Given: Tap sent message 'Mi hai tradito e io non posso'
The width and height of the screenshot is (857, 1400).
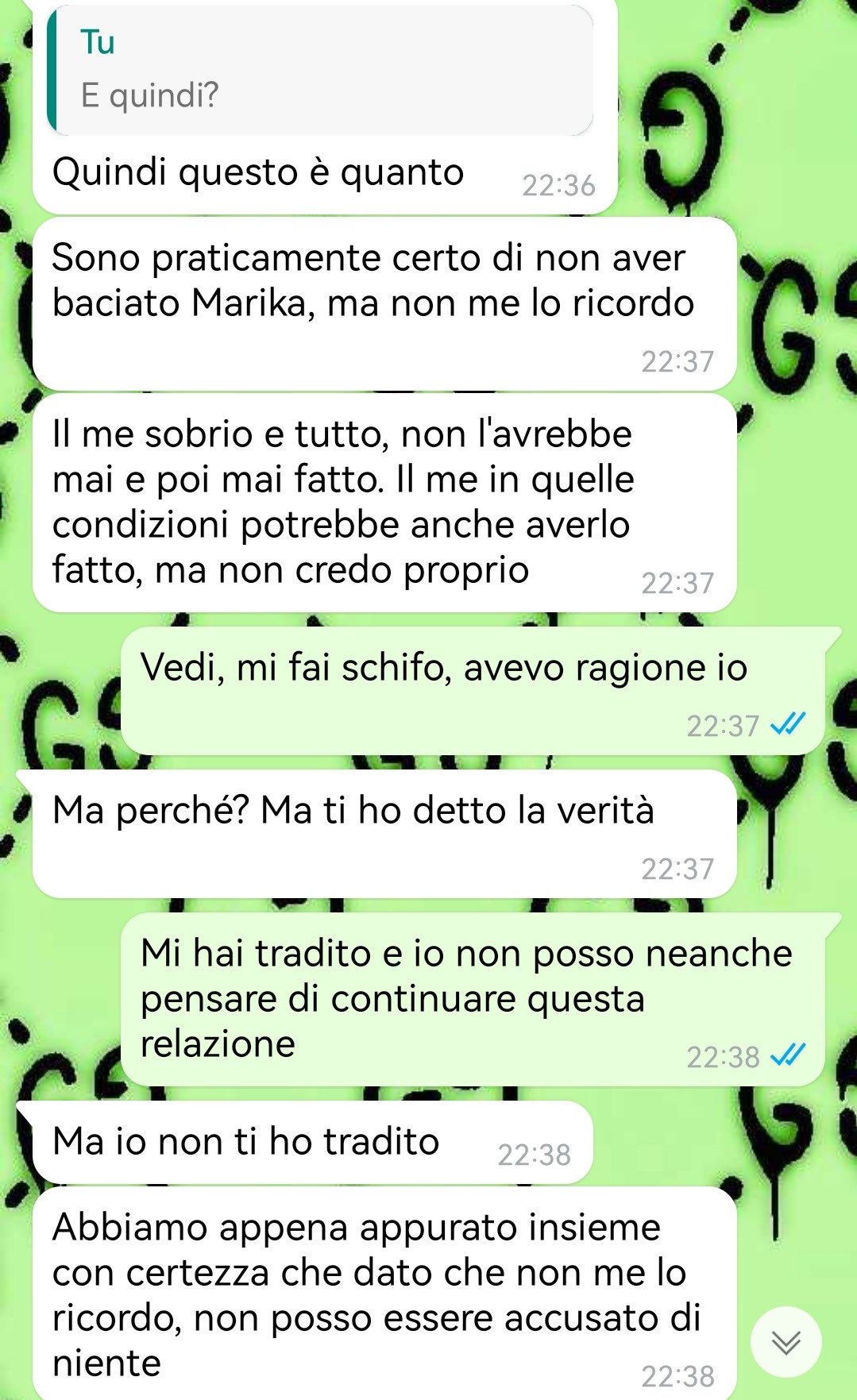Looking at the screenshot, I should coord(473,999).
